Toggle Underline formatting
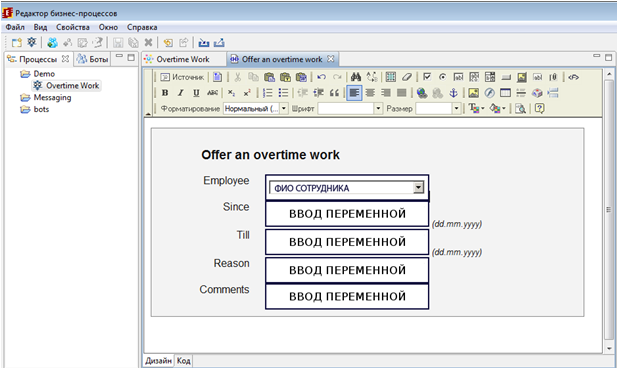Screen dimensions: 617x370 click(196, 93)
